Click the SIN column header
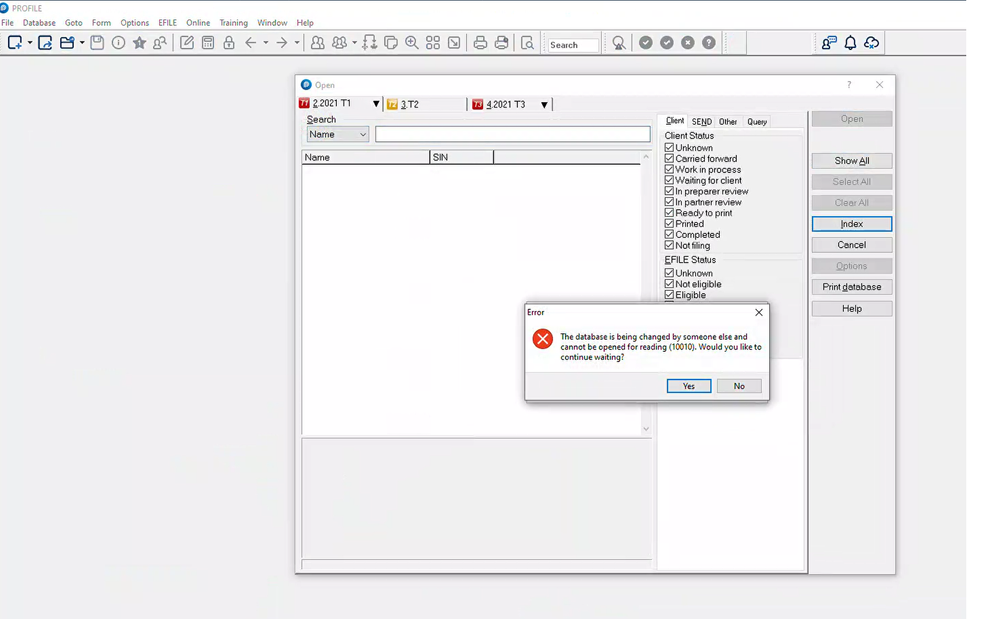This screenshot has height=619, width=999. [462, 157]
